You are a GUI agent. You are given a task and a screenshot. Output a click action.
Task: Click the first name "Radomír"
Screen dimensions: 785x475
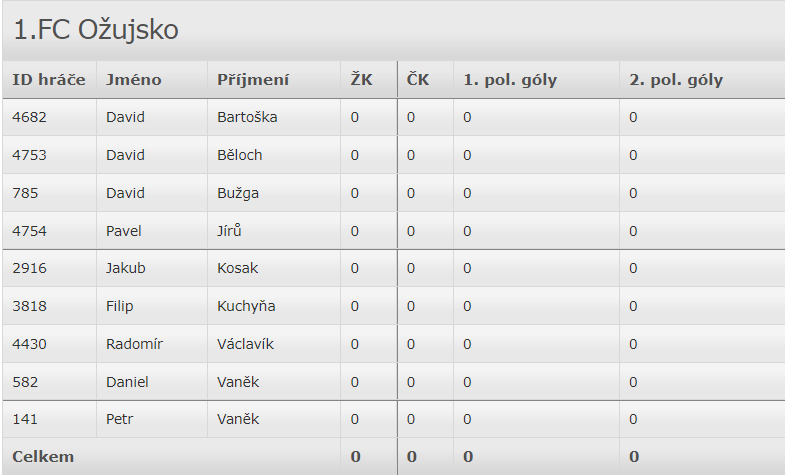click(134, 344)
